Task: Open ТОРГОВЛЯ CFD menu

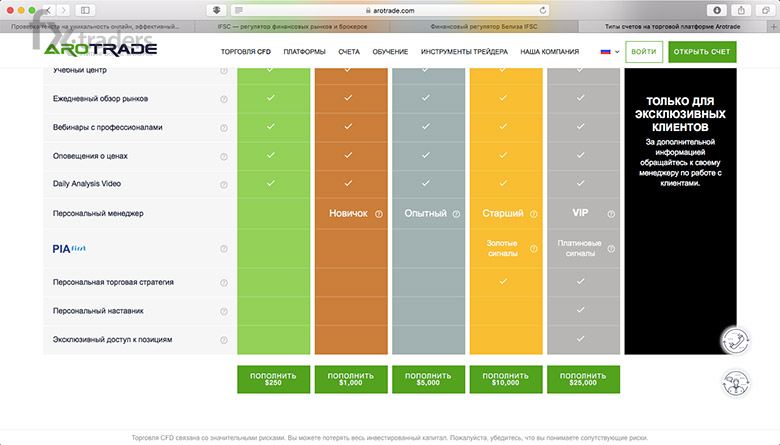Action: 246,51
